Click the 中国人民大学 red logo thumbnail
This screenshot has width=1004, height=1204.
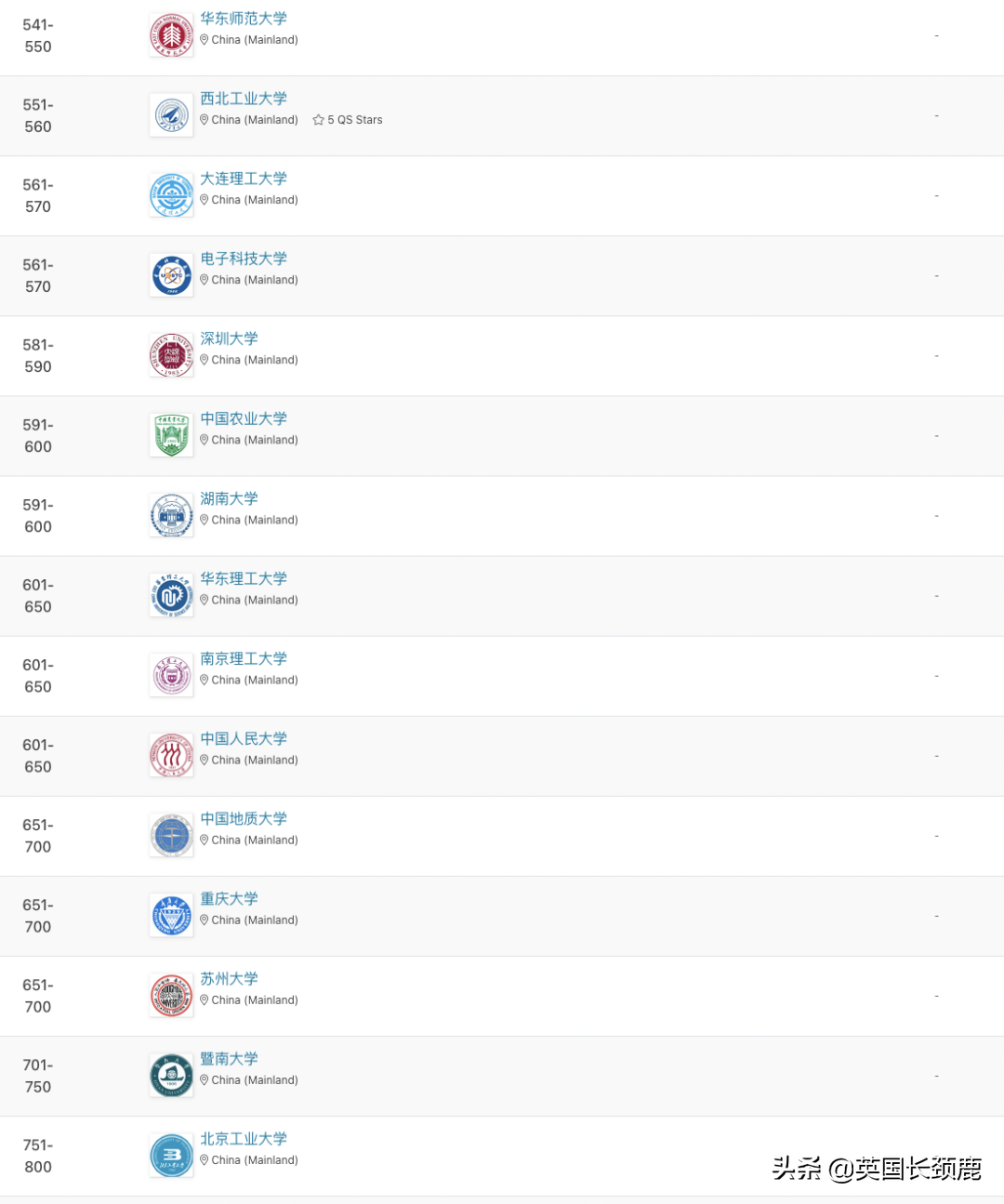171,756
